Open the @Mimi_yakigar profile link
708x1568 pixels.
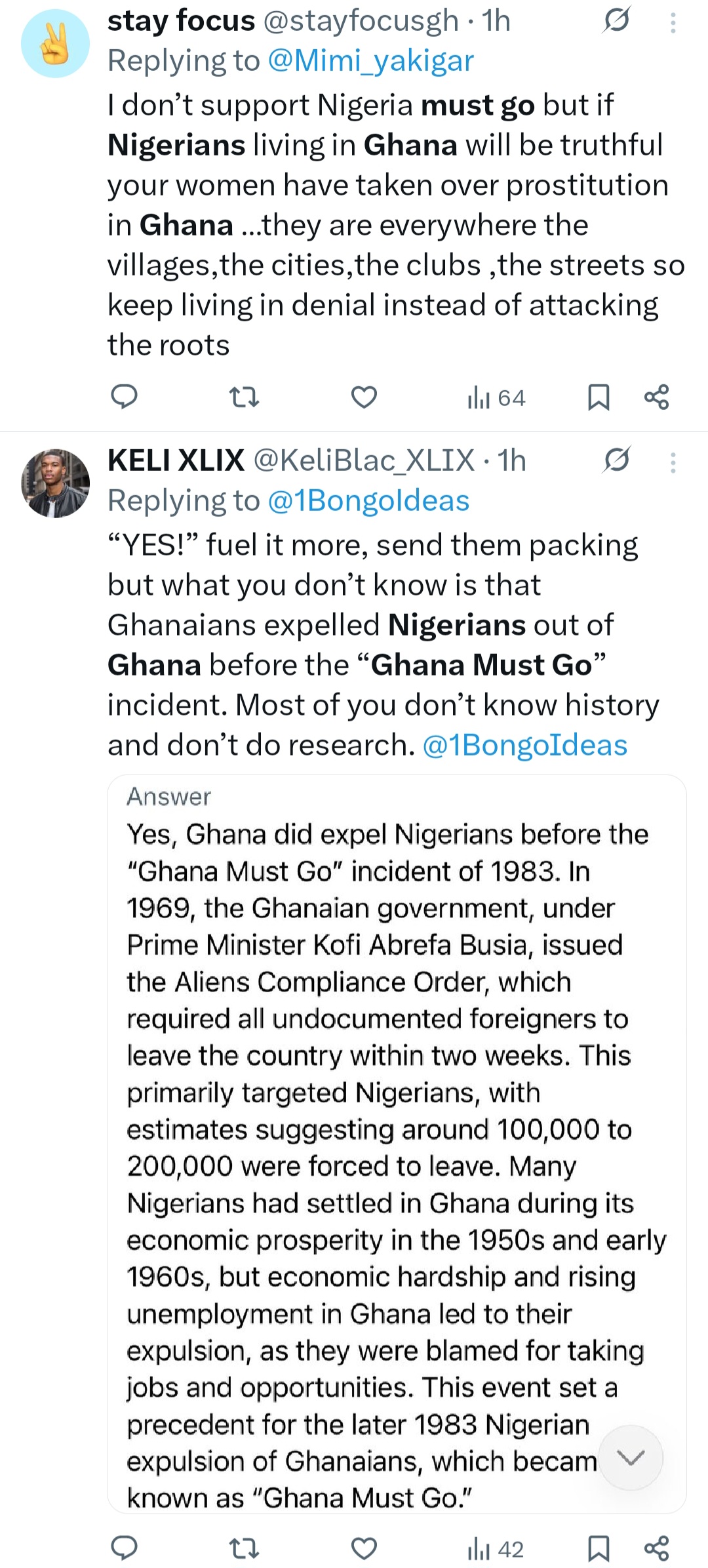[370, 61]
